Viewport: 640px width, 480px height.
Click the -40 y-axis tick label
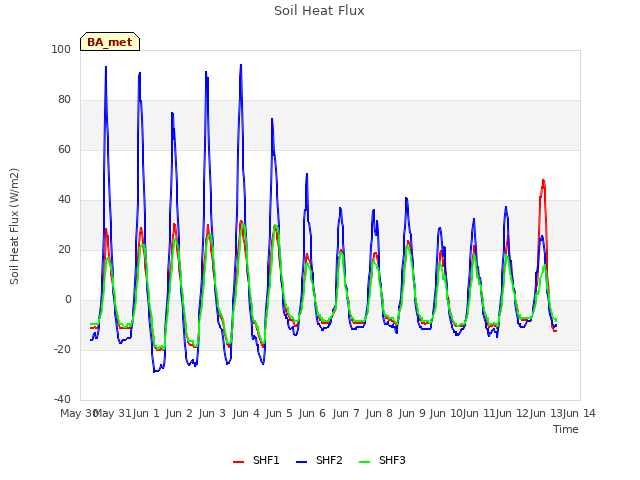[62, 399]
